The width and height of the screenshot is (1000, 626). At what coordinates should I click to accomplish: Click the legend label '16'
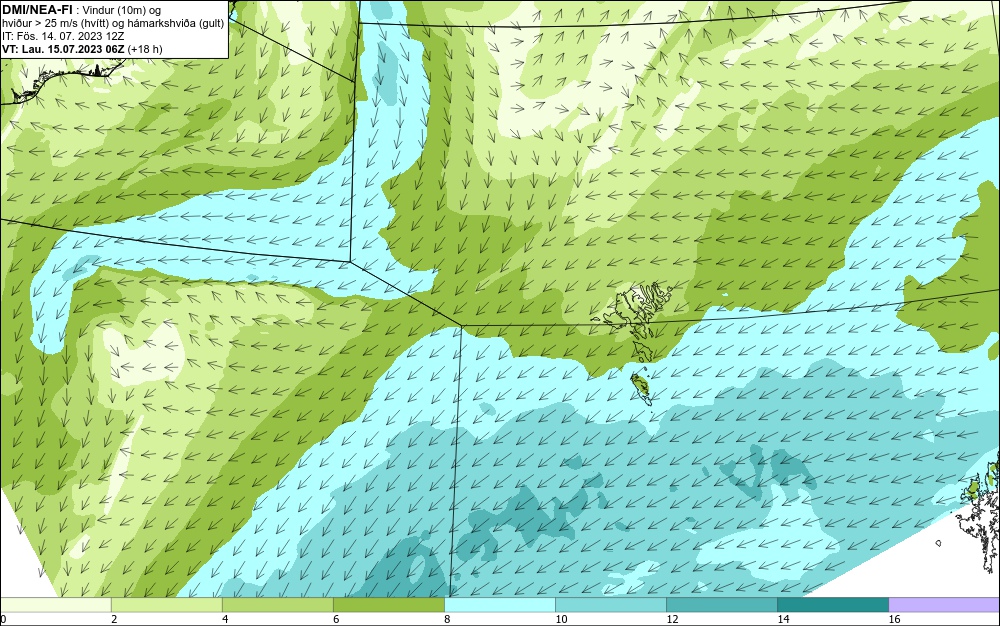point(894,619)
